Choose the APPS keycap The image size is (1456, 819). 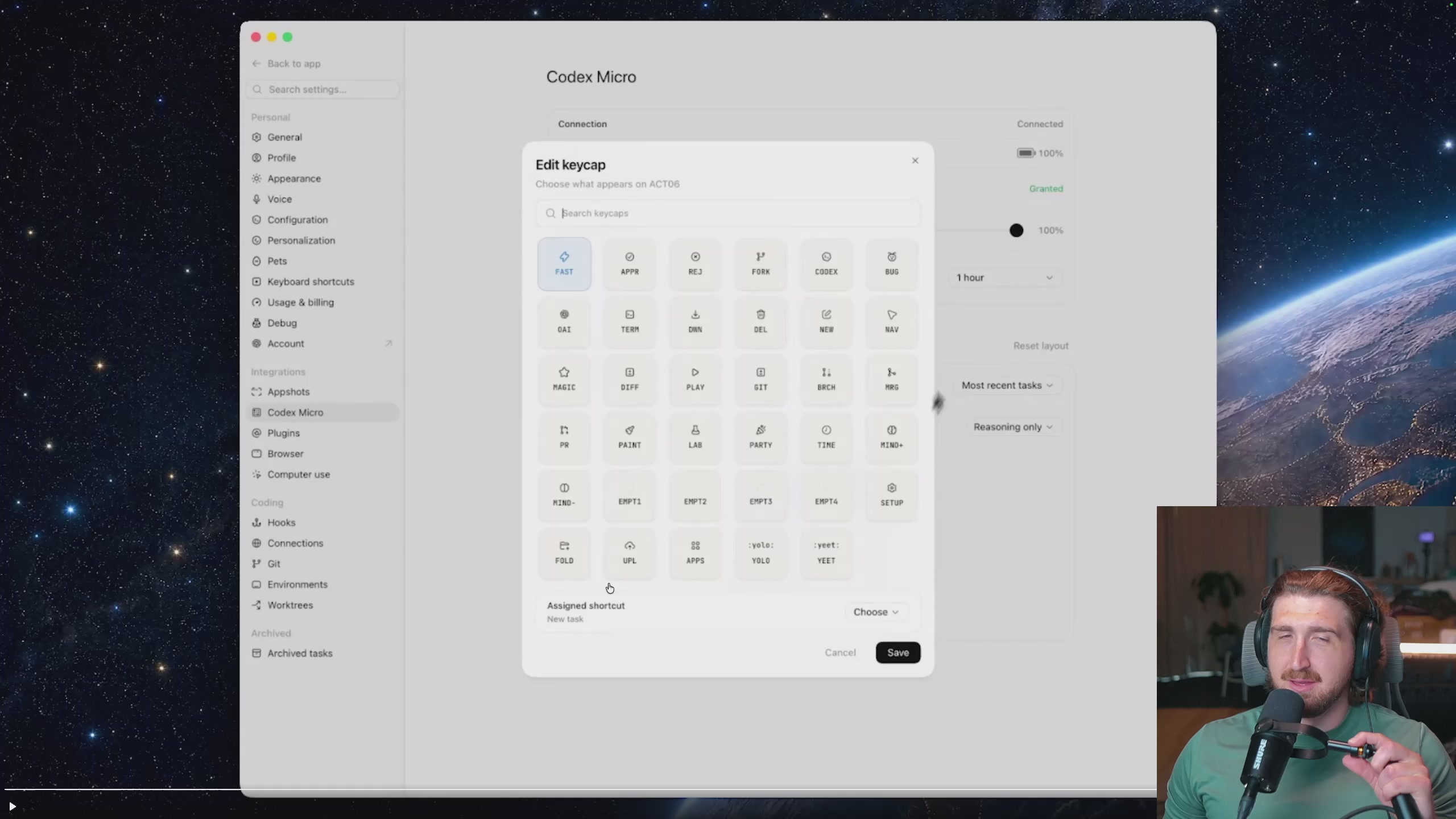click(695, 553)
